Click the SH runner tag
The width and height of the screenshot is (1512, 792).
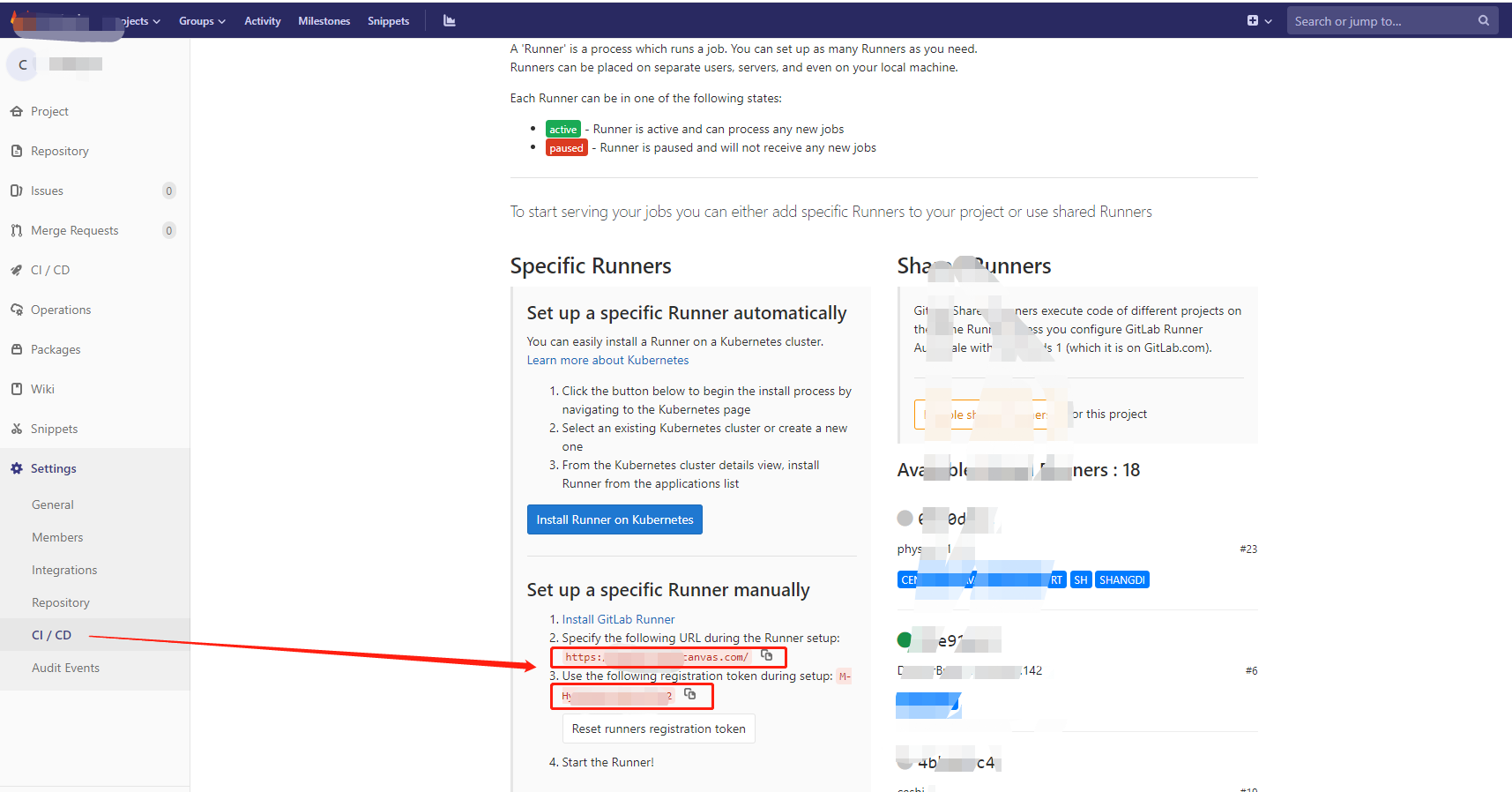pos(1081,579)
